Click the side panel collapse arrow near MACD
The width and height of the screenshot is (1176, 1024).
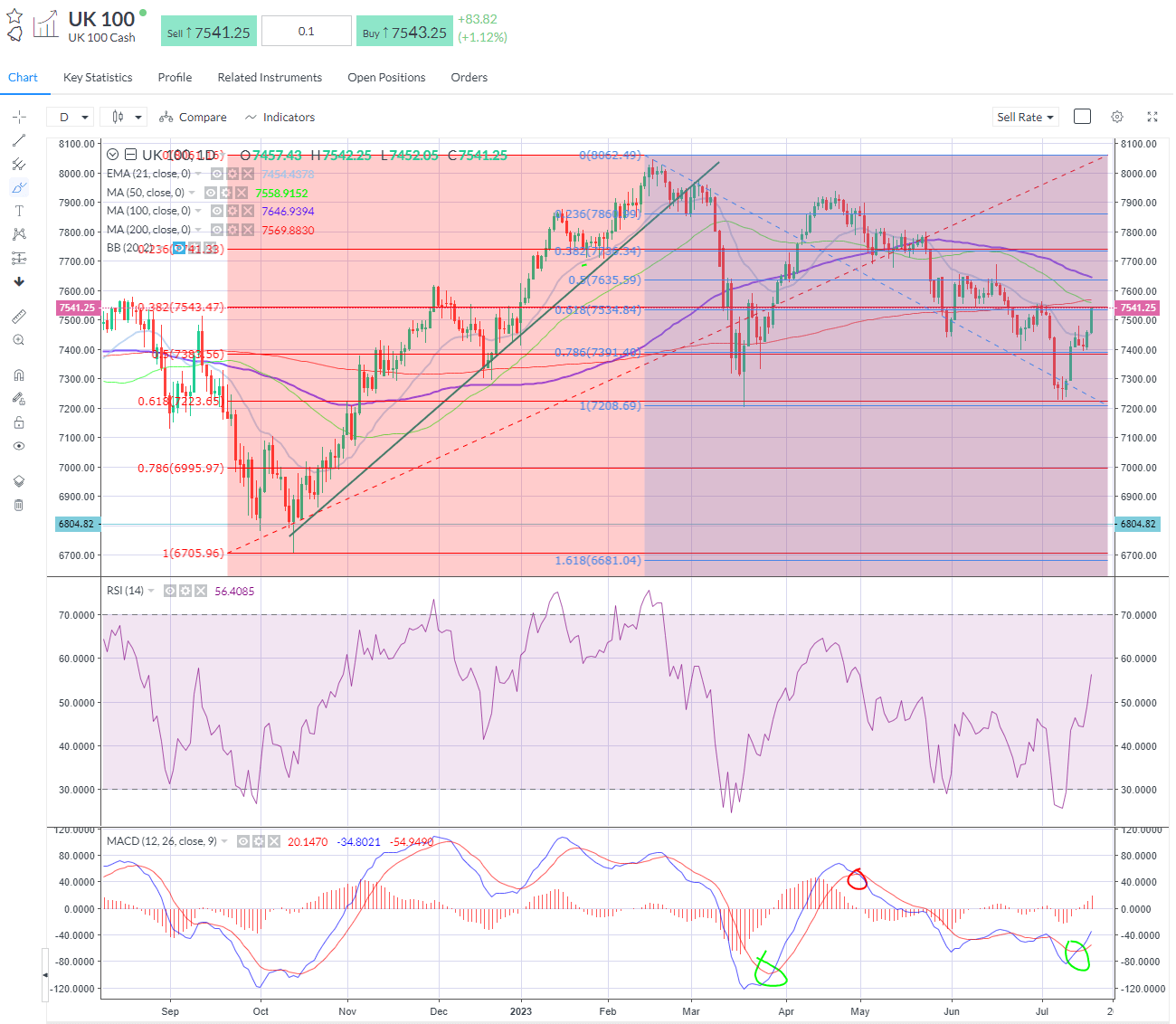[x=45, y=974]
